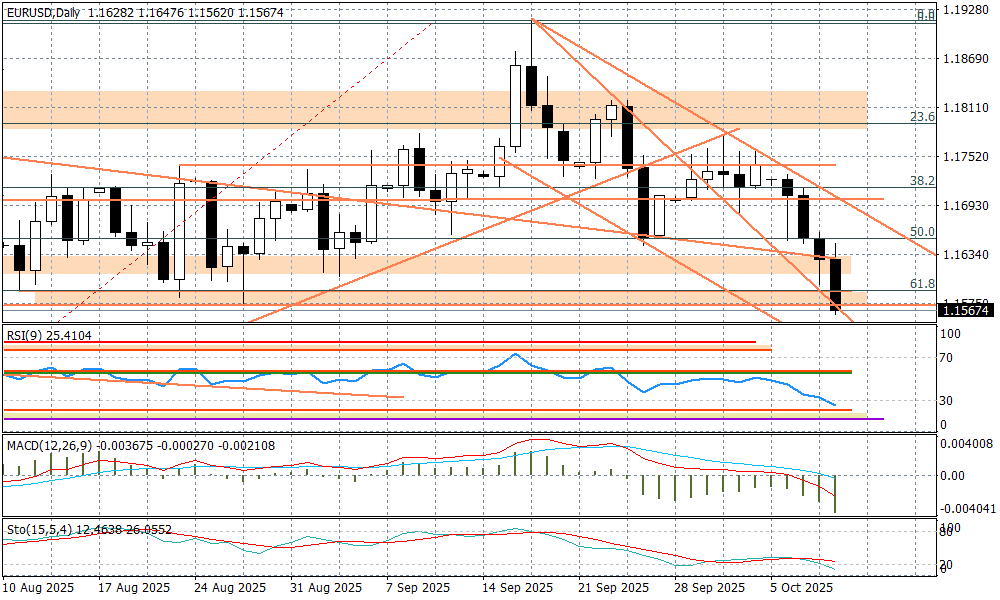The height and width of the screenshot is (600, 1000).
Task: Click the 38.2 Fibonacci level label
Action: pyautogui.click(x=922, y=181)
